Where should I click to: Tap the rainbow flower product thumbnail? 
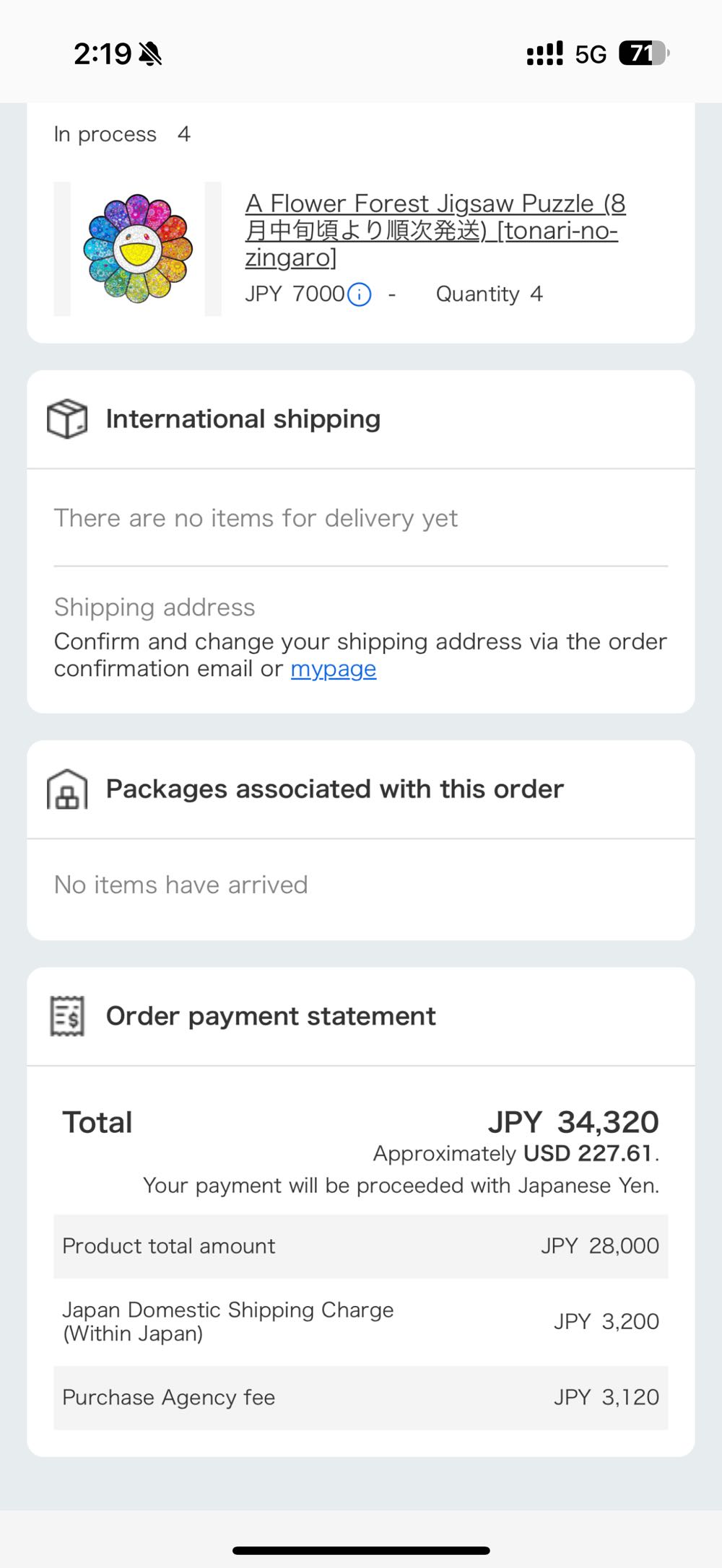tap(138, 249)
